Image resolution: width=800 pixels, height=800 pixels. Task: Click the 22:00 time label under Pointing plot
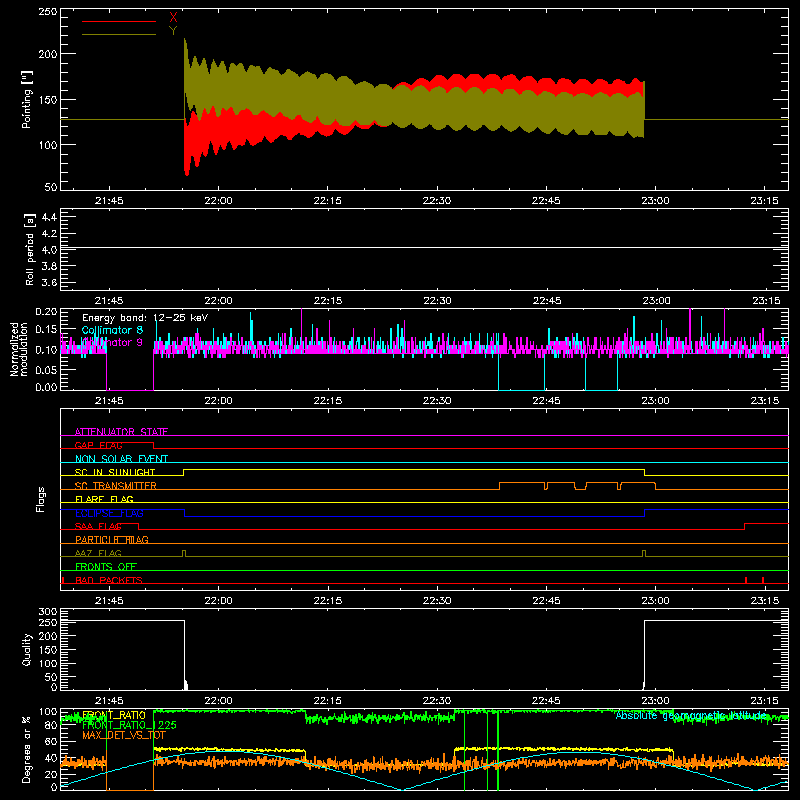click(218, 201)
